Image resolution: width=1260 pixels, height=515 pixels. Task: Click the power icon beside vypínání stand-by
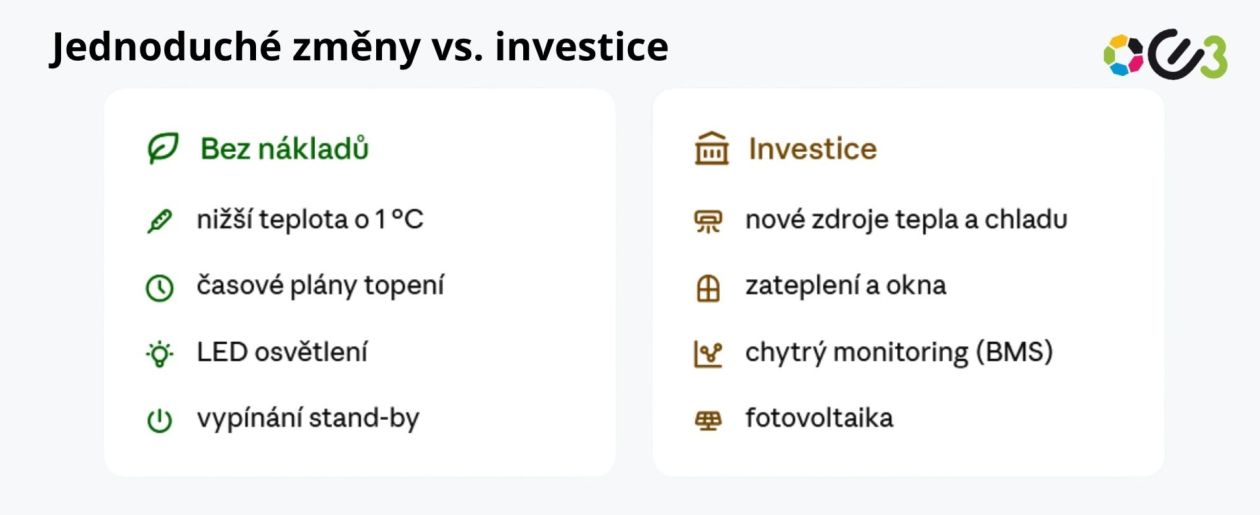click(159, 421)
